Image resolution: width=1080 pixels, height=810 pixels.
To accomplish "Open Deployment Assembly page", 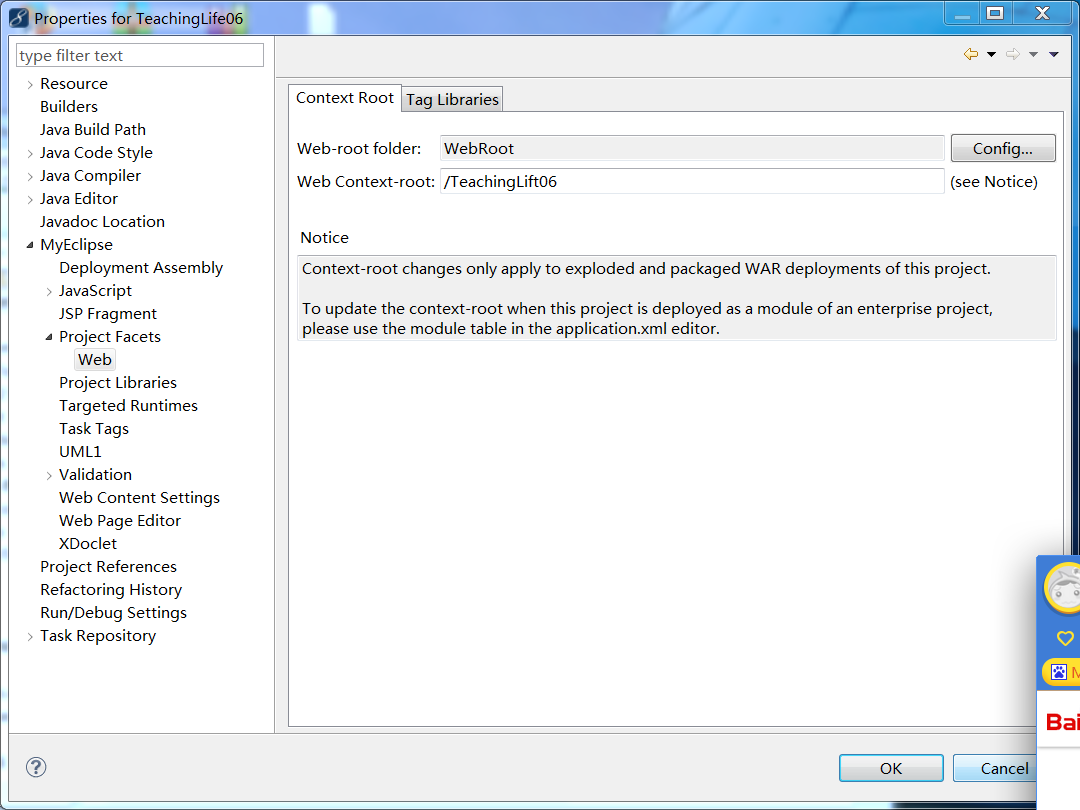I will point(141,268).
